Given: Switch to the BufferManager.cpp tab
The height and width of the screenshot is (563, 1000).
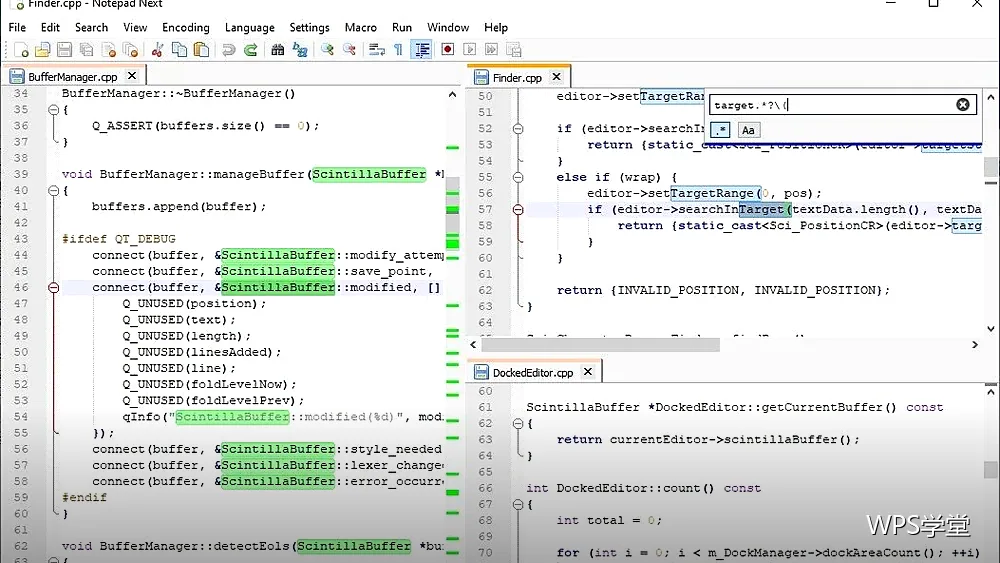Looking at the screenshot, I should (x=73, y=77).
